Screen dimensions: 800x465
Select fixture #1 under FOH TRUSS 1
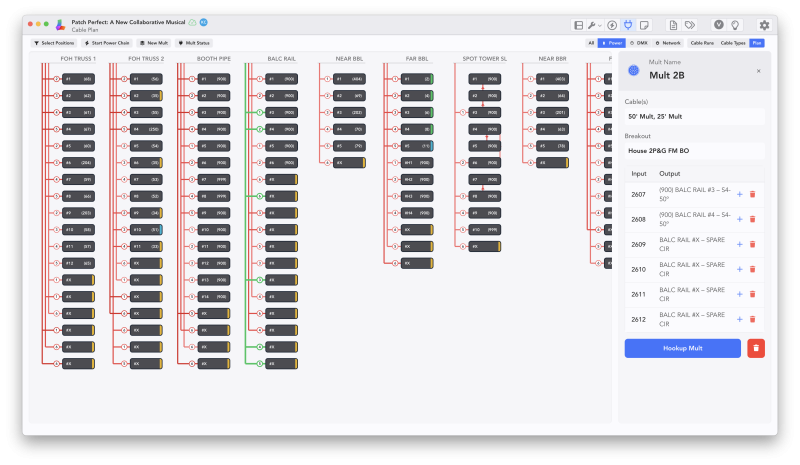(x=78, y=79)
